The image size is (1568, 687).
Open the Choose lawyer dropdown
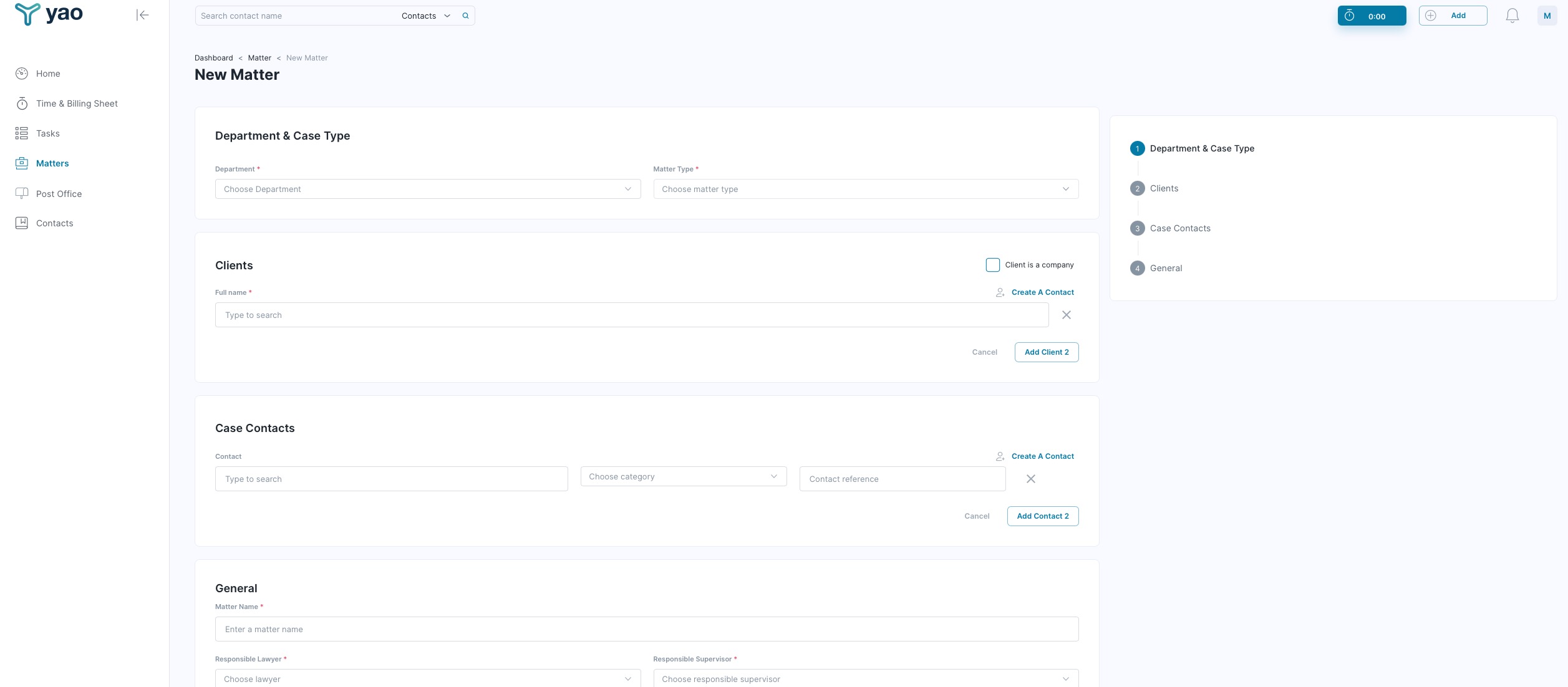pyautogui.click(x=428, y=678)
